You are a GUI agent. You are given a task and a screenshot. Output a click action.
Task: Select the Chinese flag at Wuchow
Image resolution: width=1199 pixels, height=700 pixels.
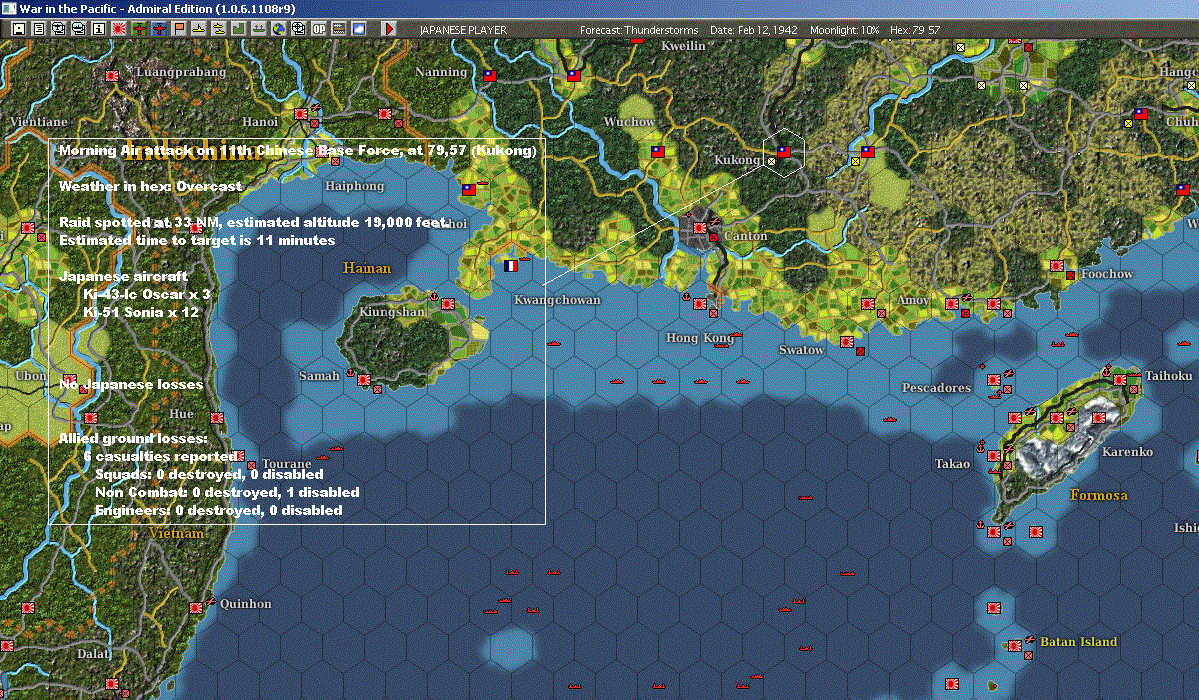point(658,152)
